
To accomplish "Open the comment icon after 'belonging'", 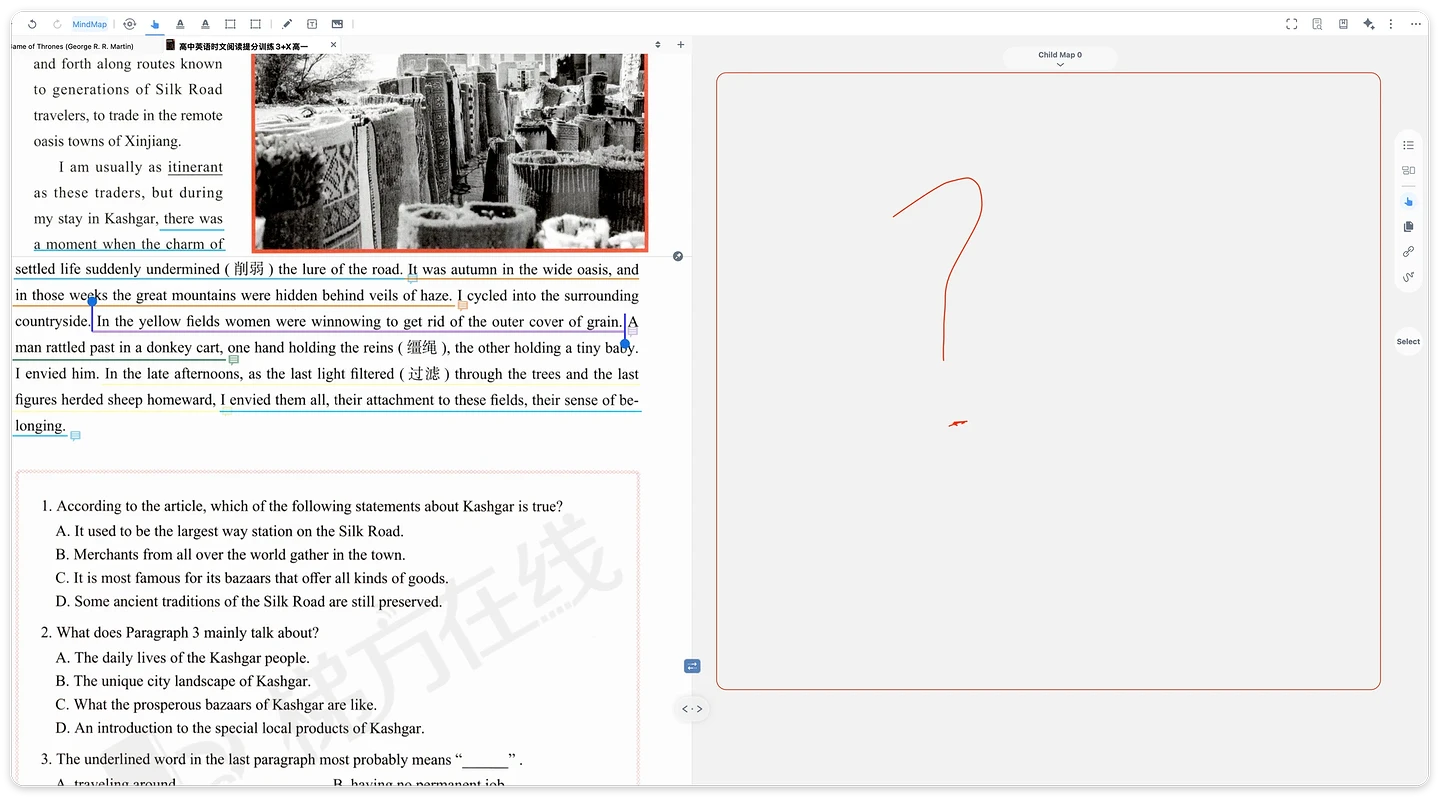I will pos(75,436).
